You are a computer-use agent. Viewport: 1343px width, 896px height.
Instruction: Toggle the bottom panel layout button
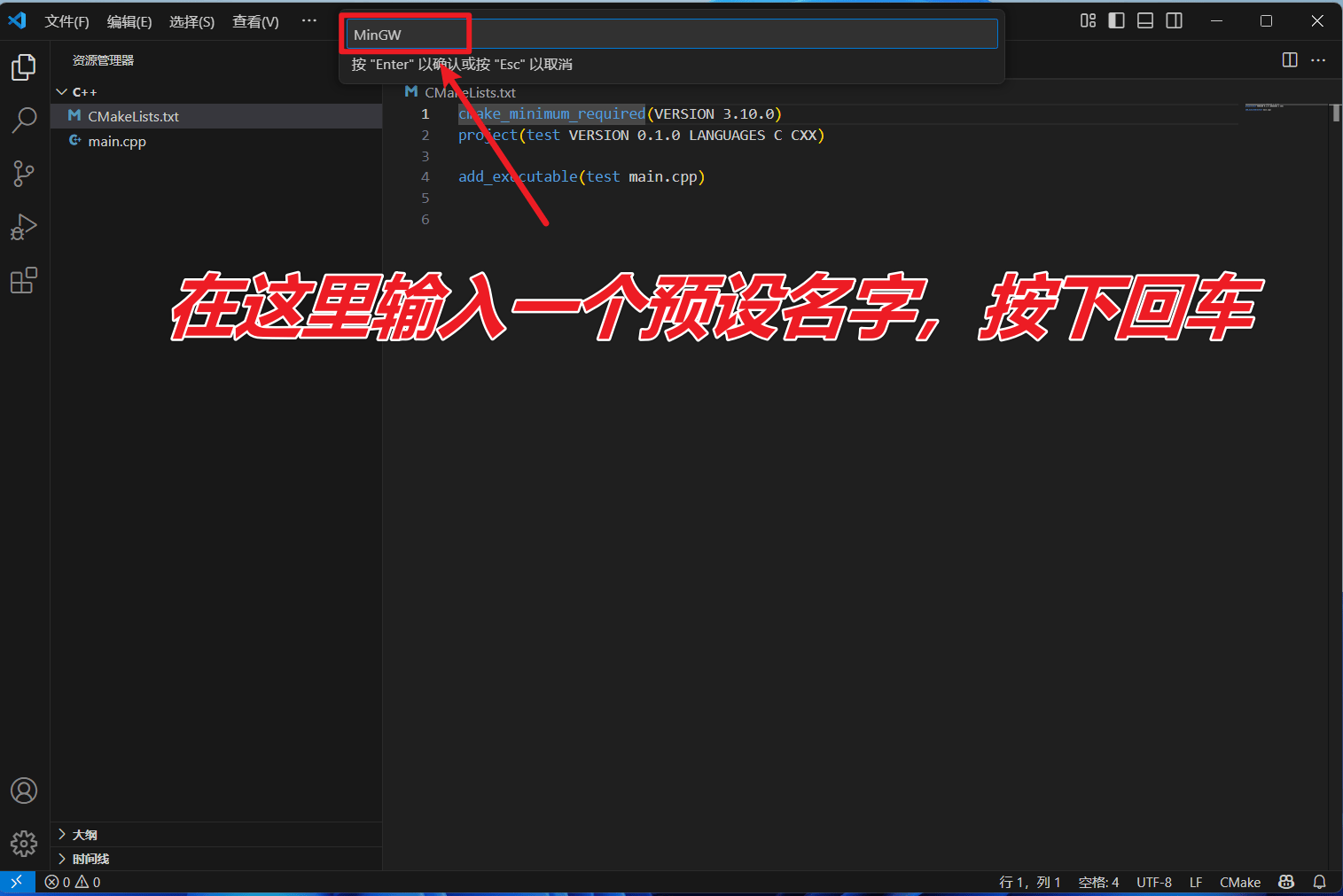pos(1145,20)
